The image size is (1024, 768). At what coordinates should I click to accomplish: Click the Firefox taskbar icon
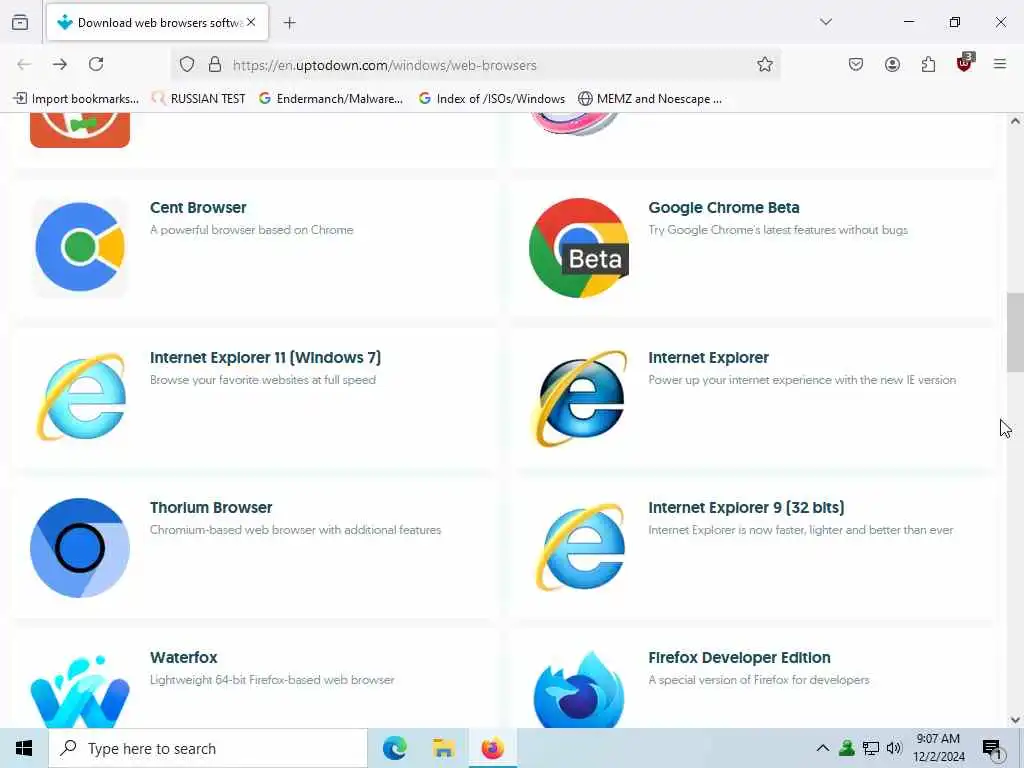(x=493, y=748)
